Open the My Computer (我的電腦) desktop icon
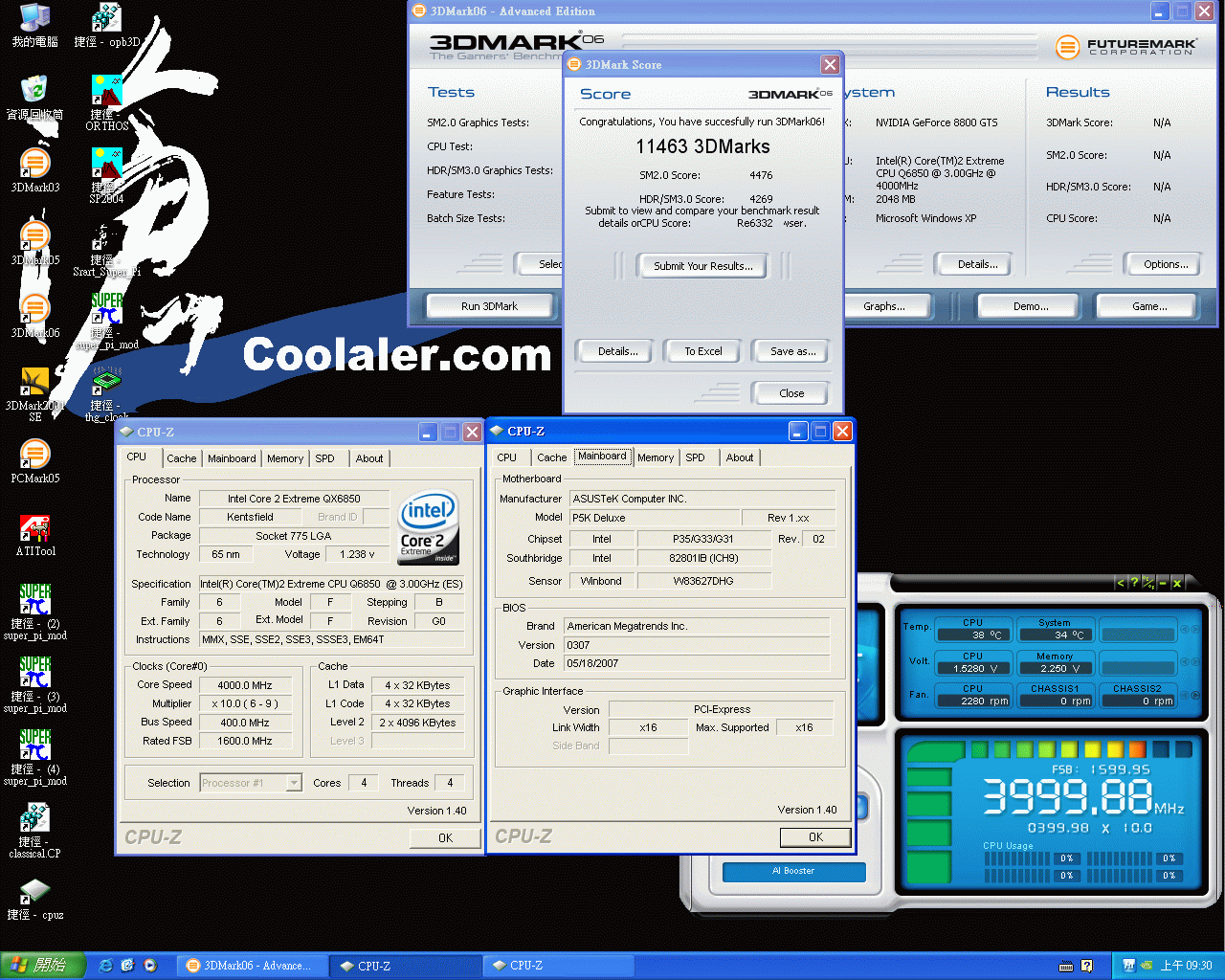The height and width of the screenshot is (980, 1225). (x=34, y=26)
